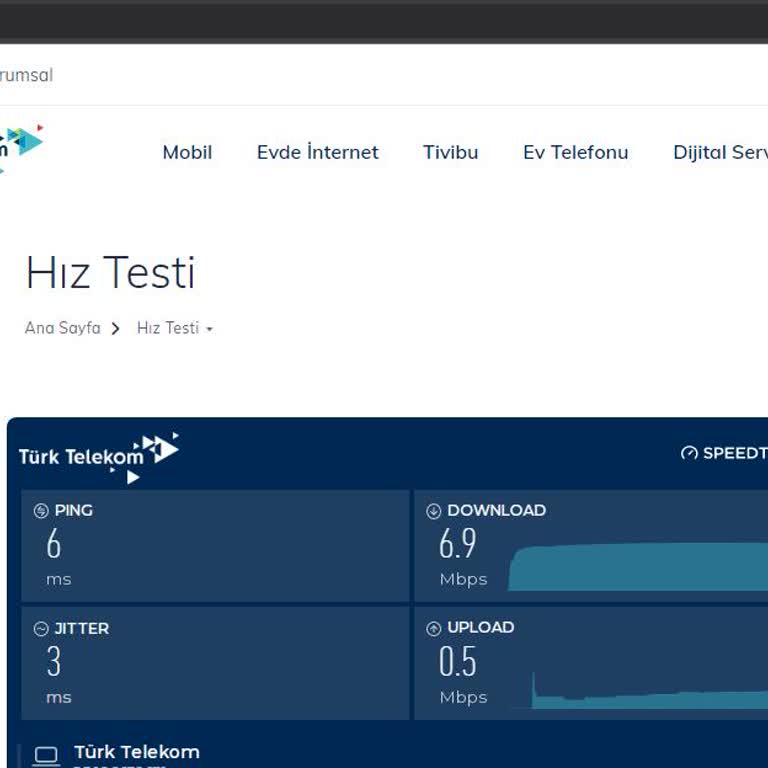Click the PING icon in the results panel
The height and width of the screenshot is (768, 768).
click(x=41, y=511)
